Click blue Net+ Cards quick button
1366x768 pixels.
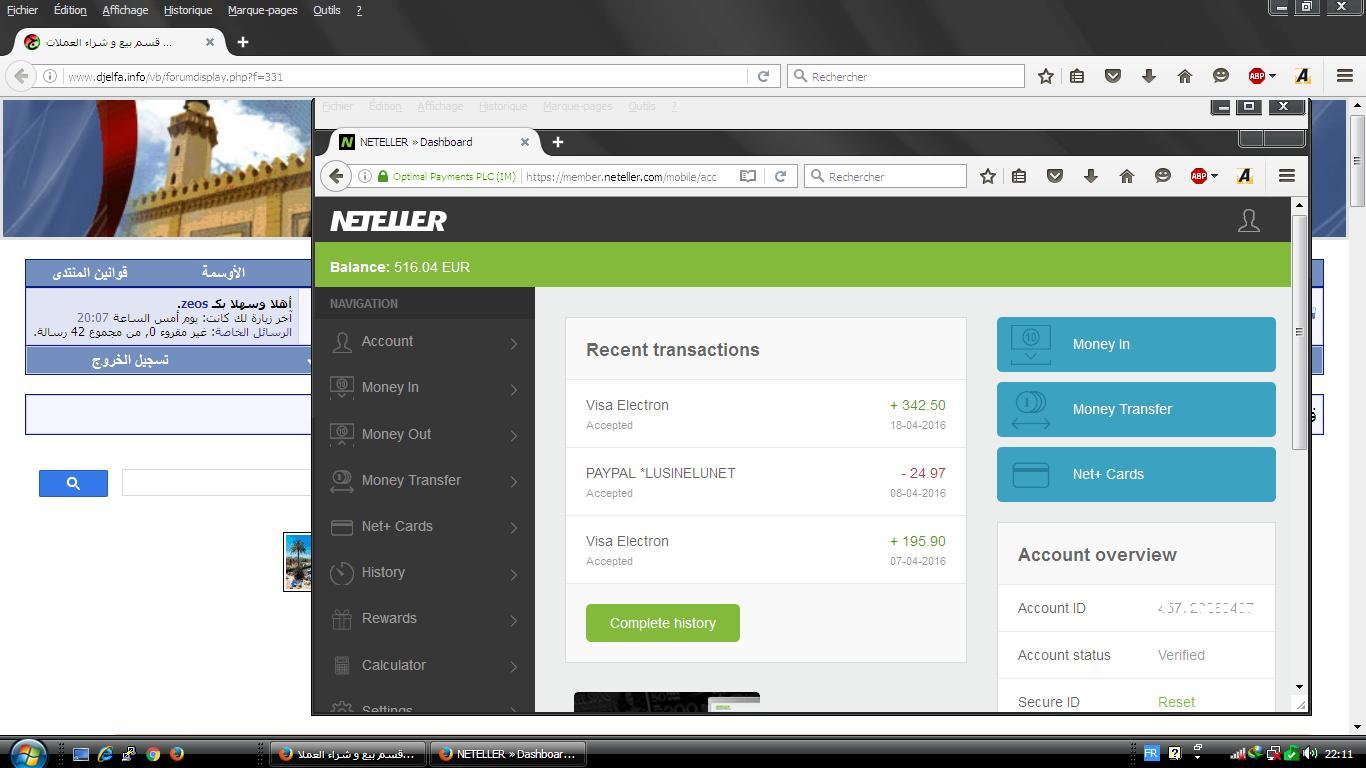[x=1136, y=474]
